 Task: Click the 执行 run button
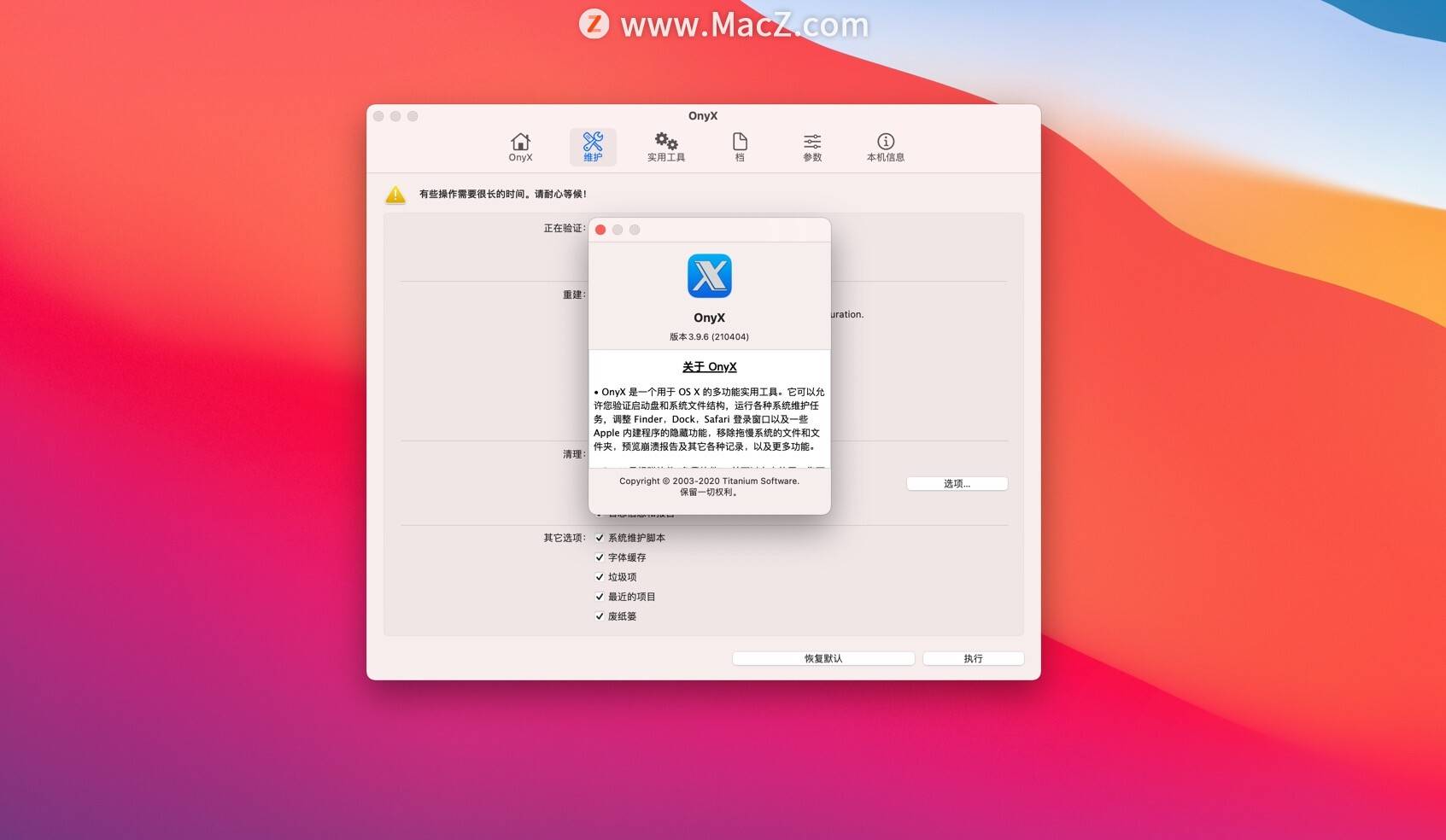(973, 658)
